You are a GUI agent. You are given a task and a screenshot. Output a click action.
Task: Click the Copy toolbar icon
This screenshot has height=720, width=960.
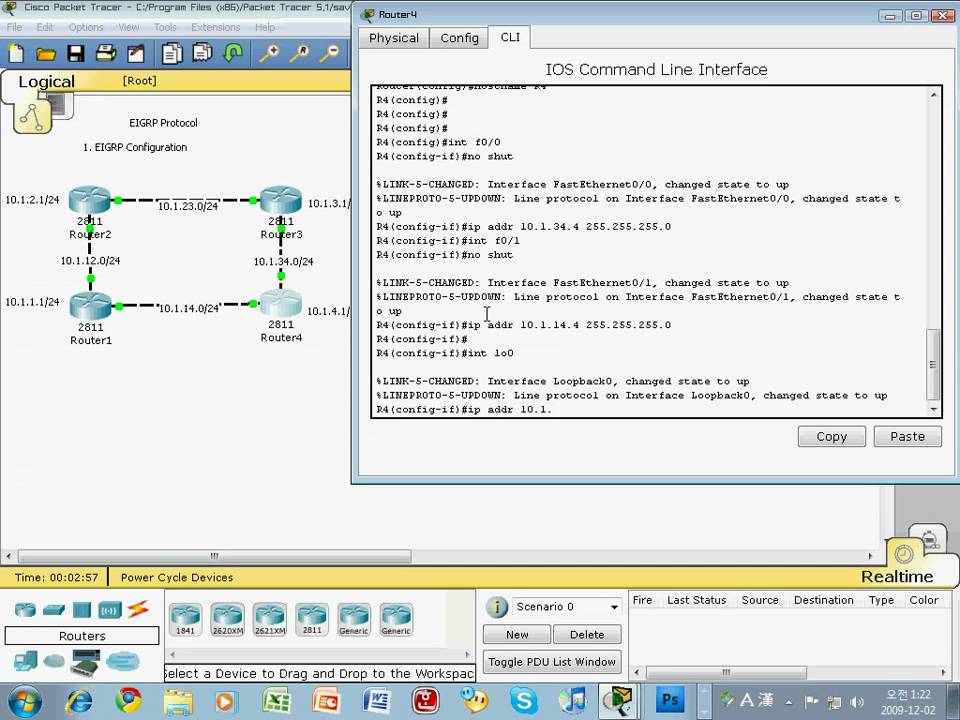172,54
